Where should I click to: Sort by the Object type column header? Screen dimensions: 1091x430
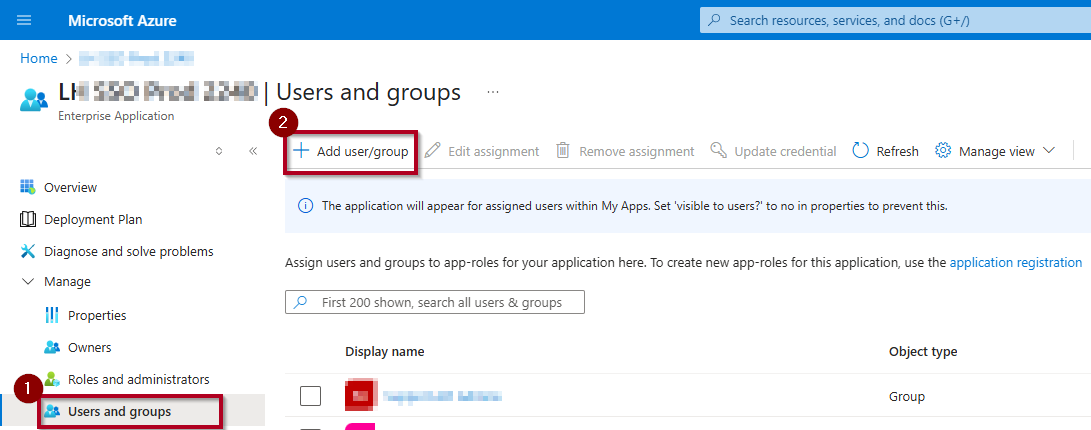pos(923,351)
